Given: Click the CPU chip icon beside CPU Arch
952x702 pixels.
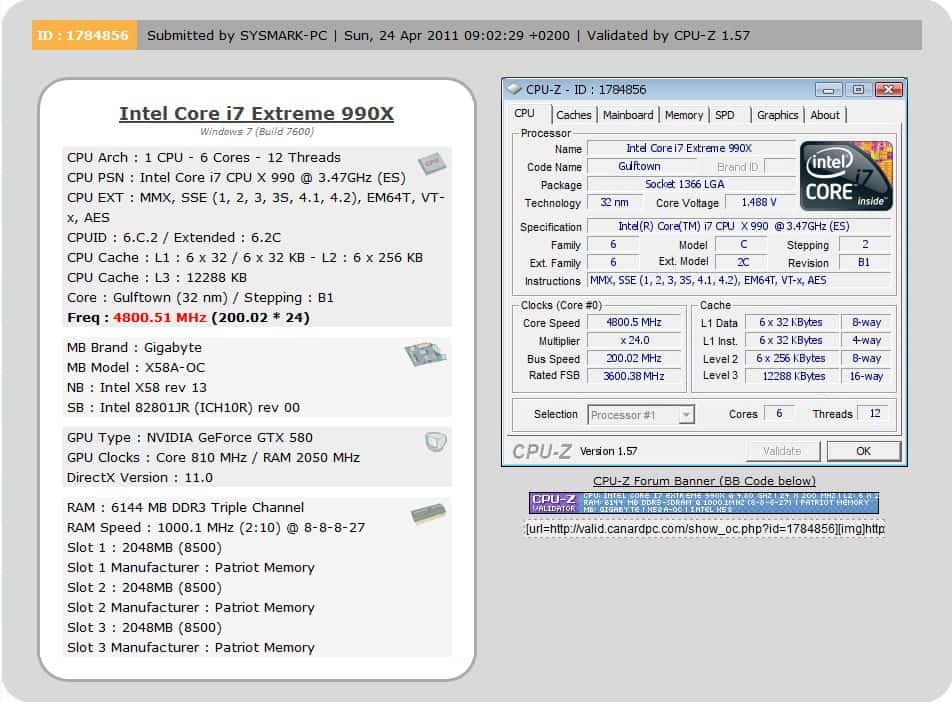Looking at the screenshot, I should click(431, 162).
